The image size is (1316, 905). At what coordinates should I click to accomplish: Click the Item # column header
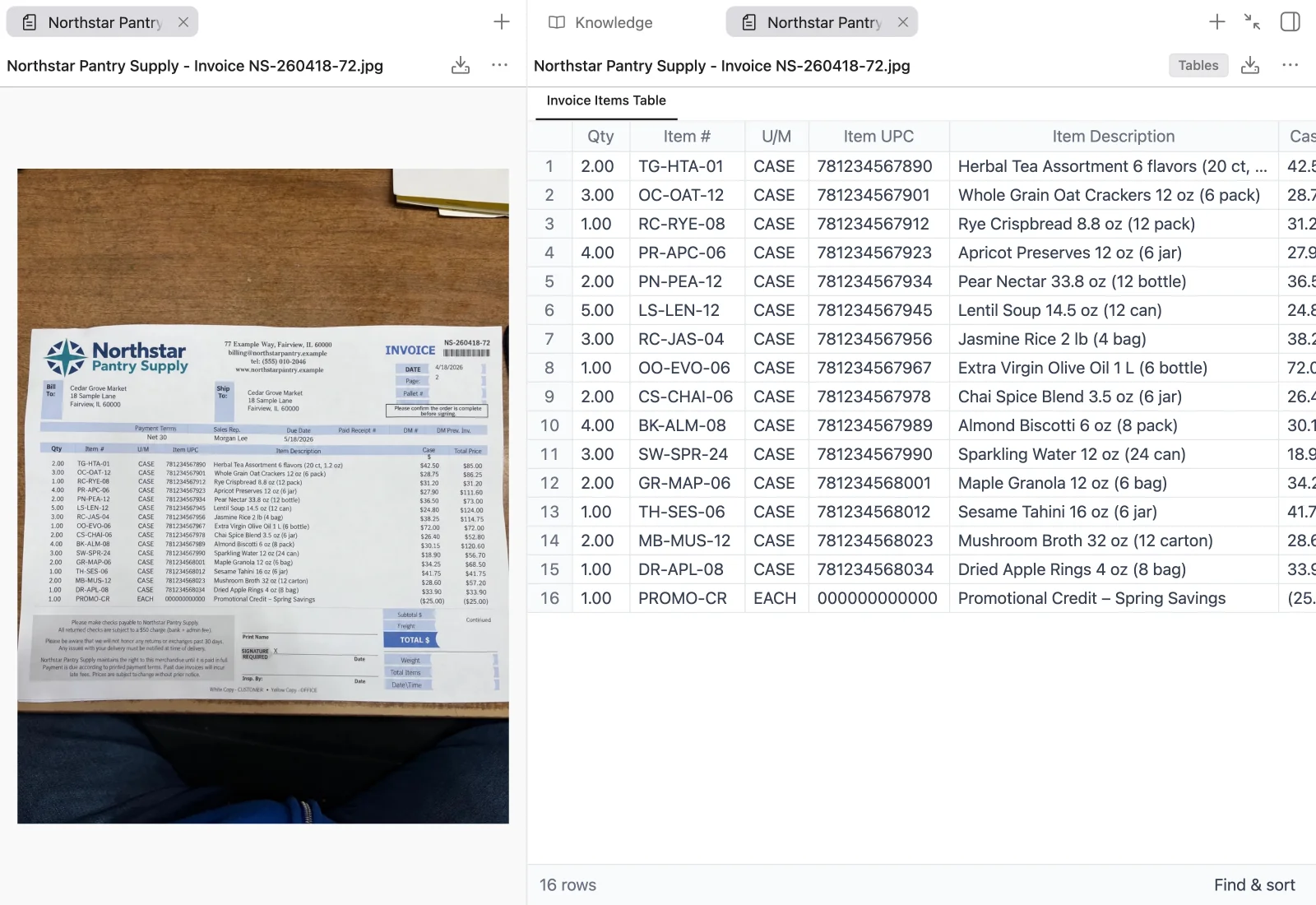pos(687,137)
